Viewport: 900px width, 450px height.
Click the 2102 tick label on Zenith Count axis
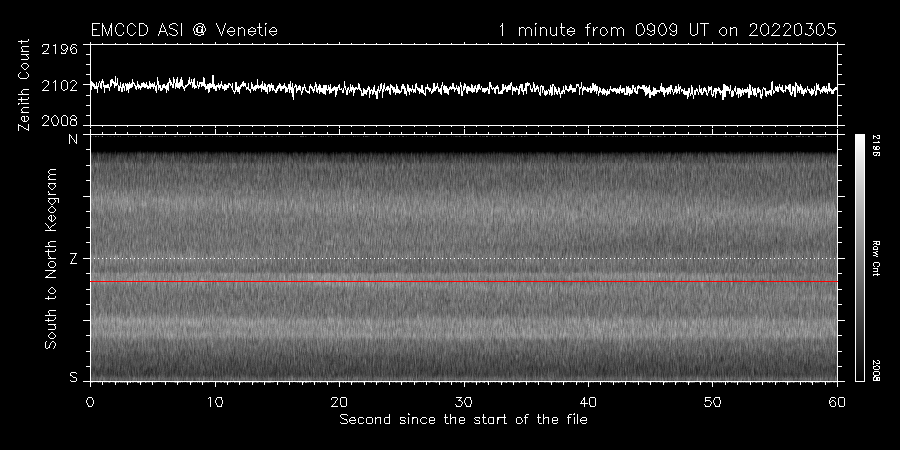pyautogui.click(x=60, y=86)
